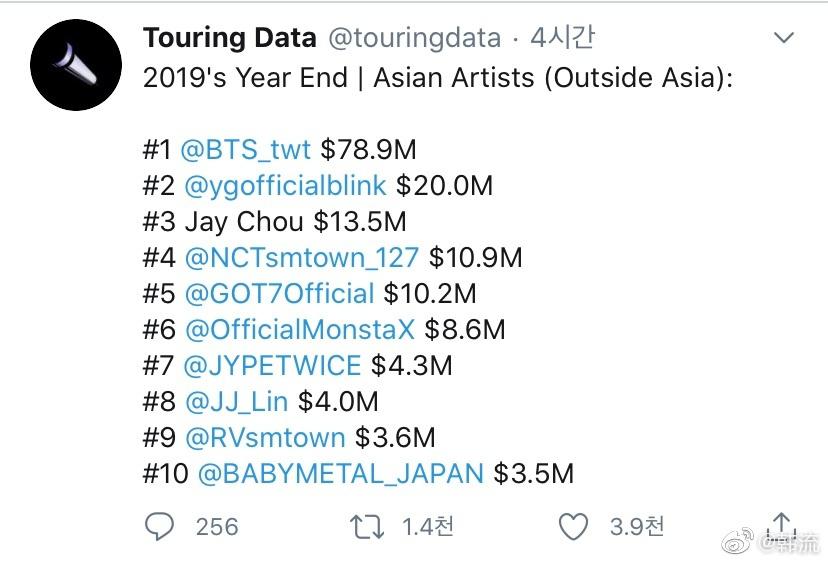Tap the retweet arrows icon
Viewport: 828px width, 563px height.
point(364,526)
